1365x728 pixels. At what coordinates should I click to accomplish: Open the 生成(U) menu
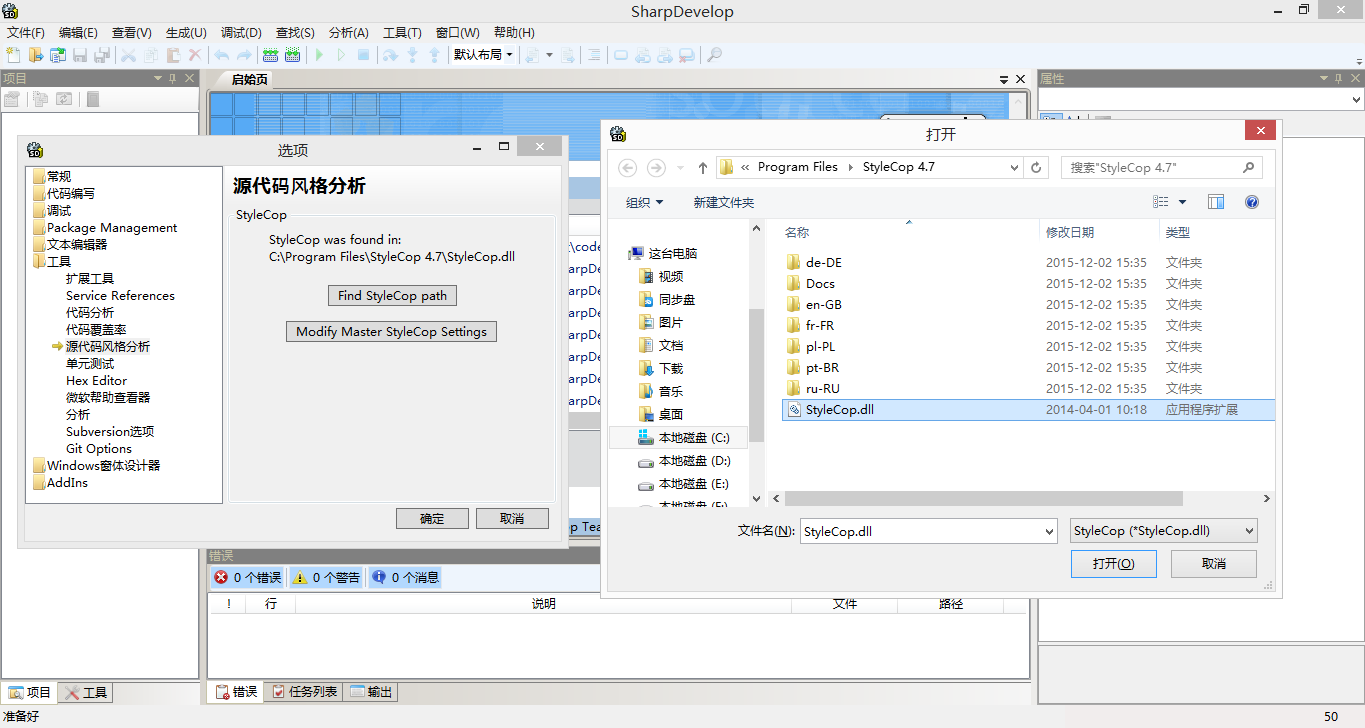pos(186,32)
